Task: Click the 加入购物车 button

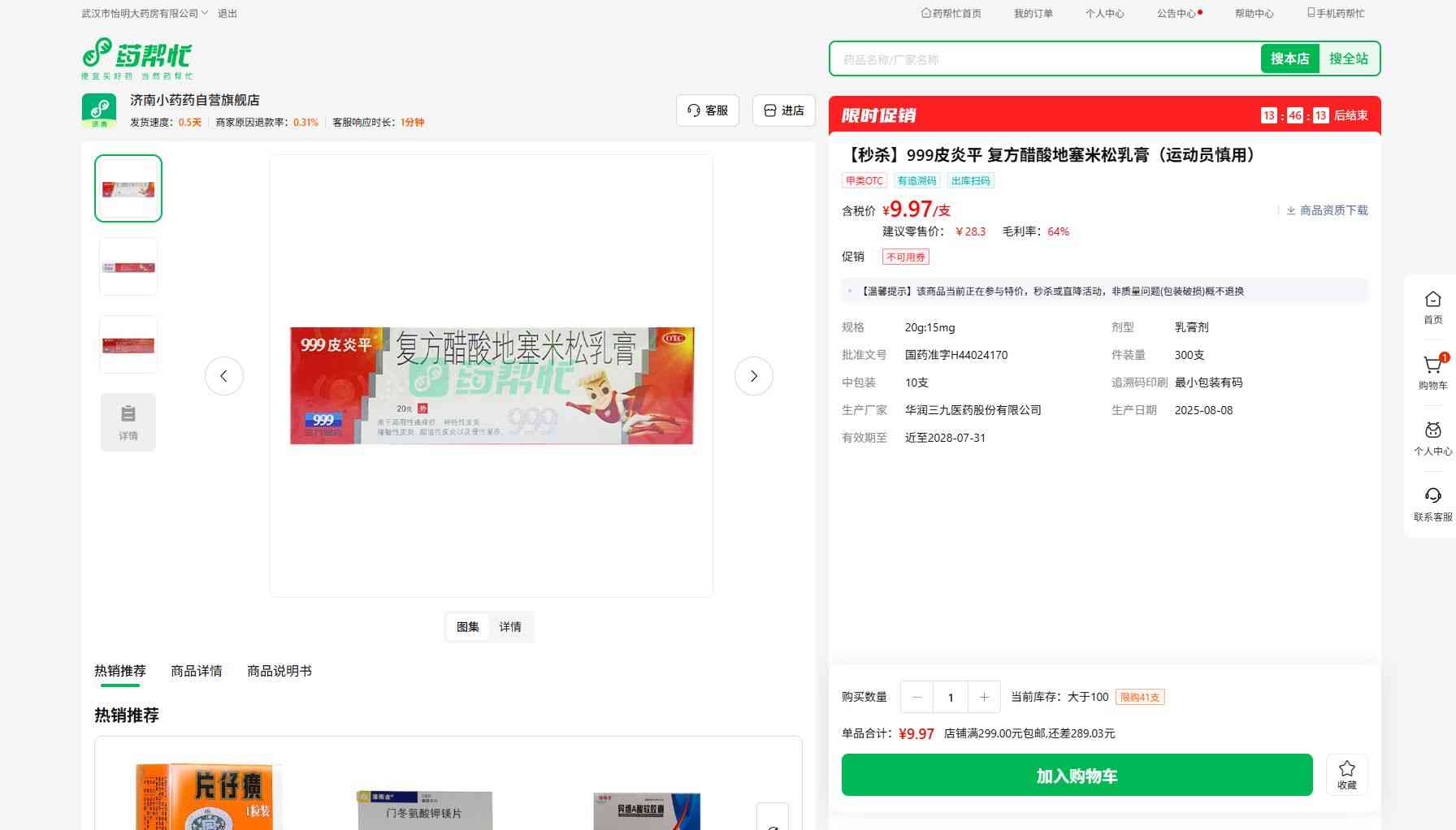Action: click(1077, 776)
